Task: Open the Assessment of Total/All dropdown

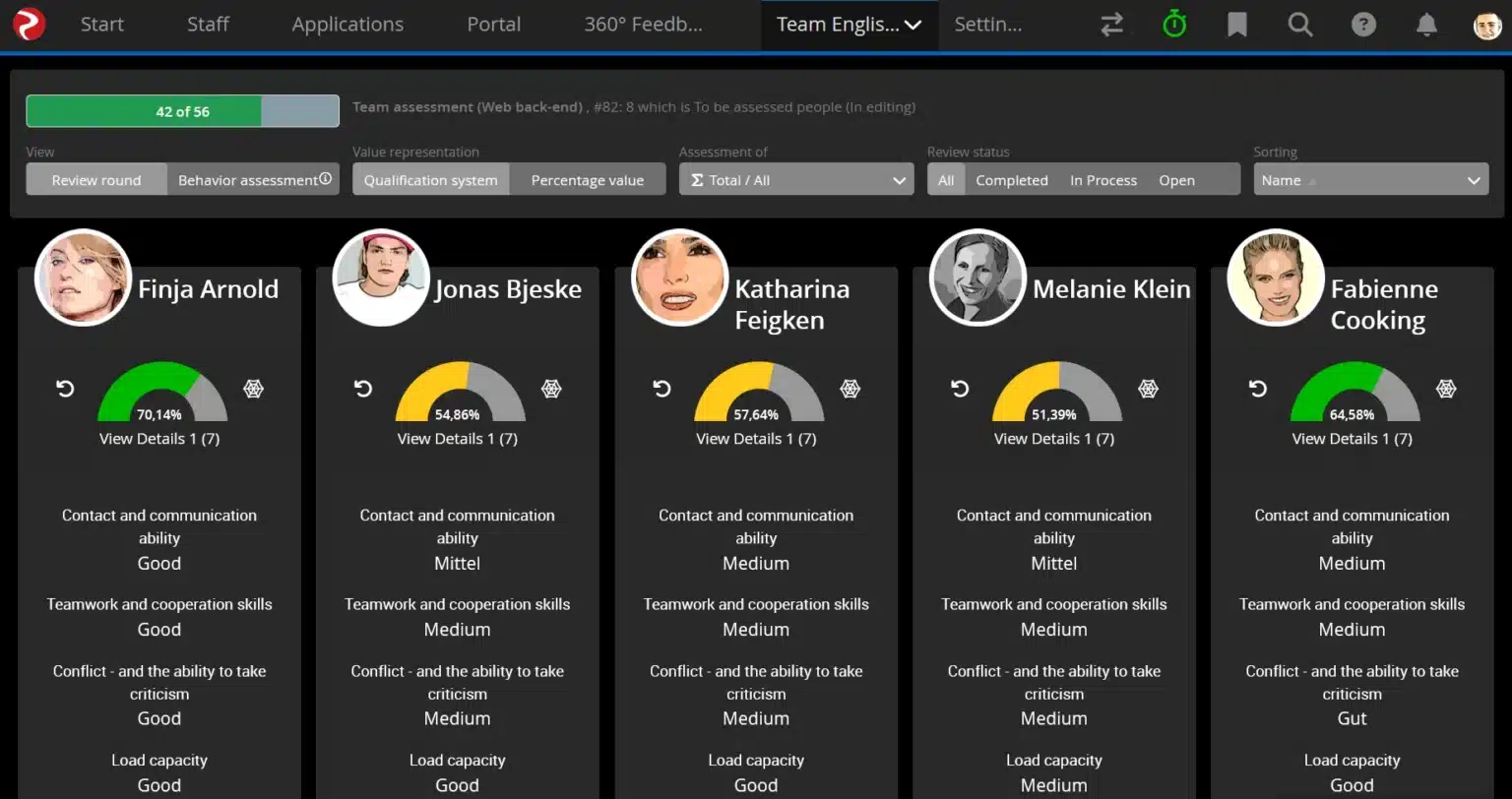Action: coord(795,179)
